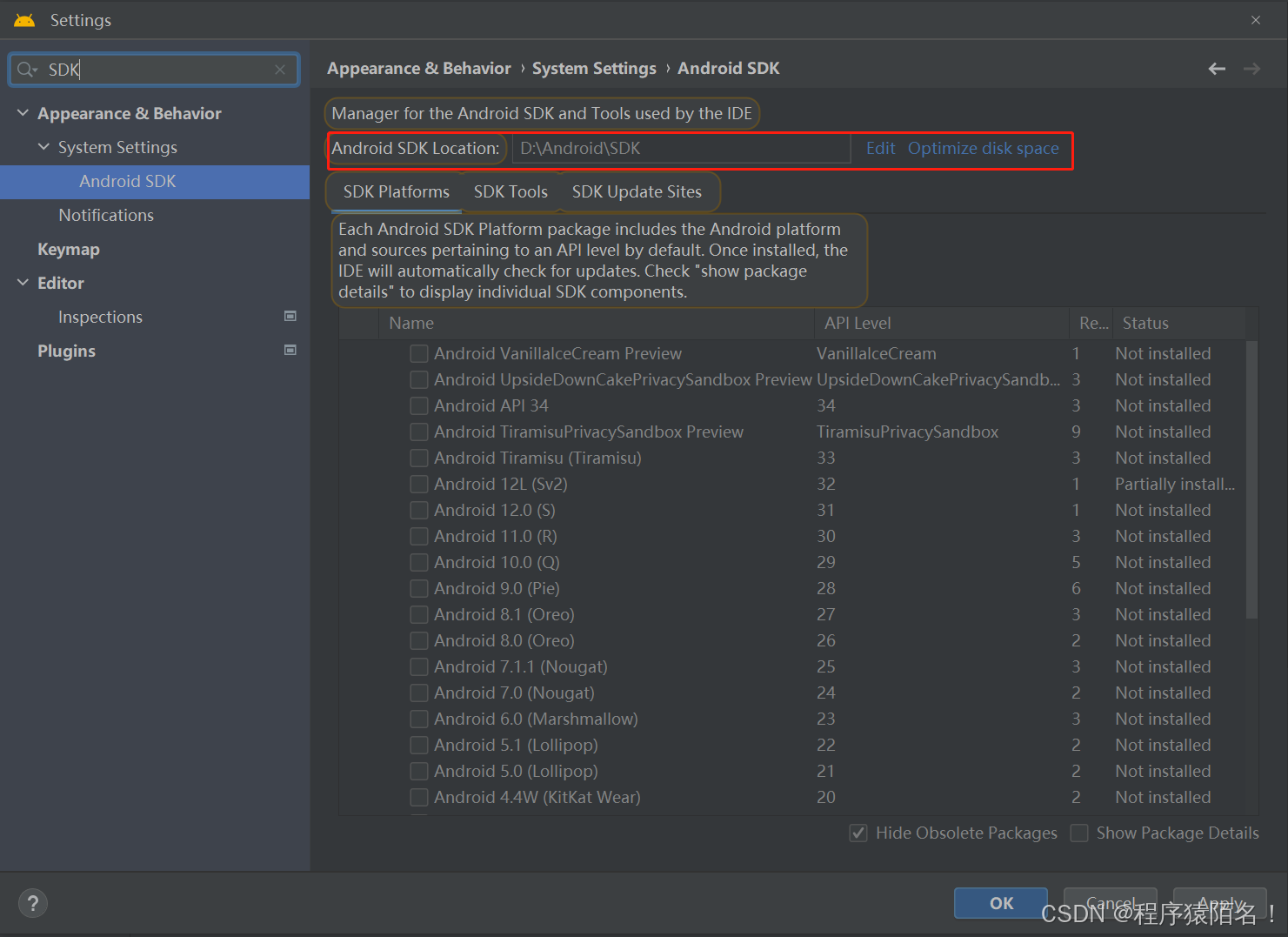Click the Apply button

pyautogui.click(x=1220, y=903)
